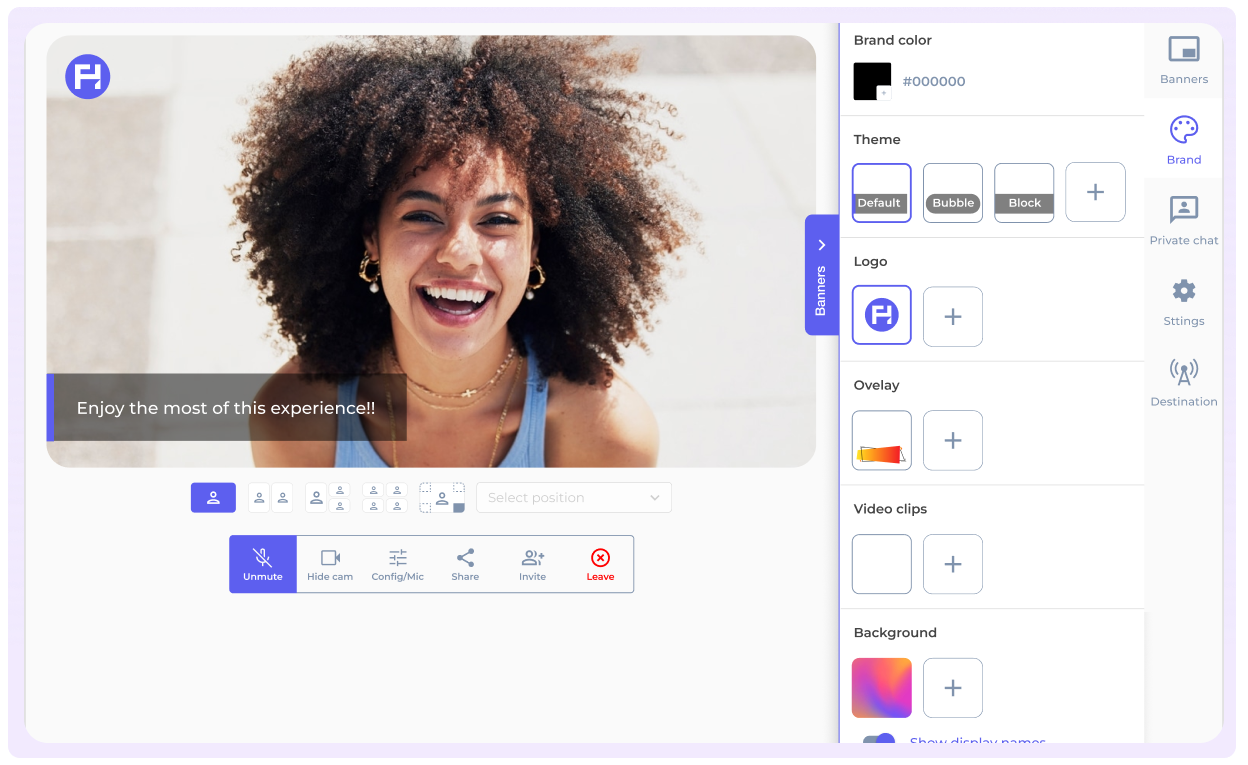Invite participants using the Invite icon

(x=533, y=558)
